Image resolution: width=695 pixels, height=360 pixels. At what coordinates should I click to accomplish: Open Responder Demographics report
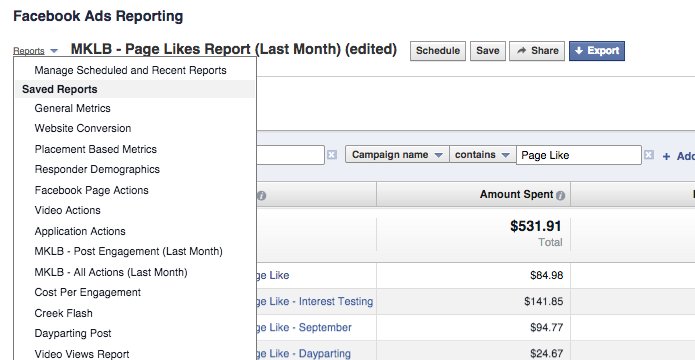97,169
